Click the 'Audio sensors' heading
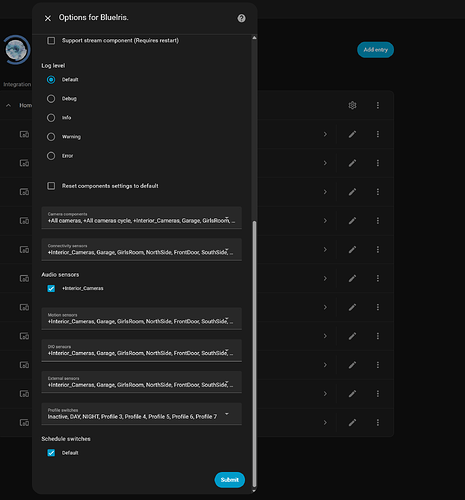The image size is (465, 500). coord(60,275)
